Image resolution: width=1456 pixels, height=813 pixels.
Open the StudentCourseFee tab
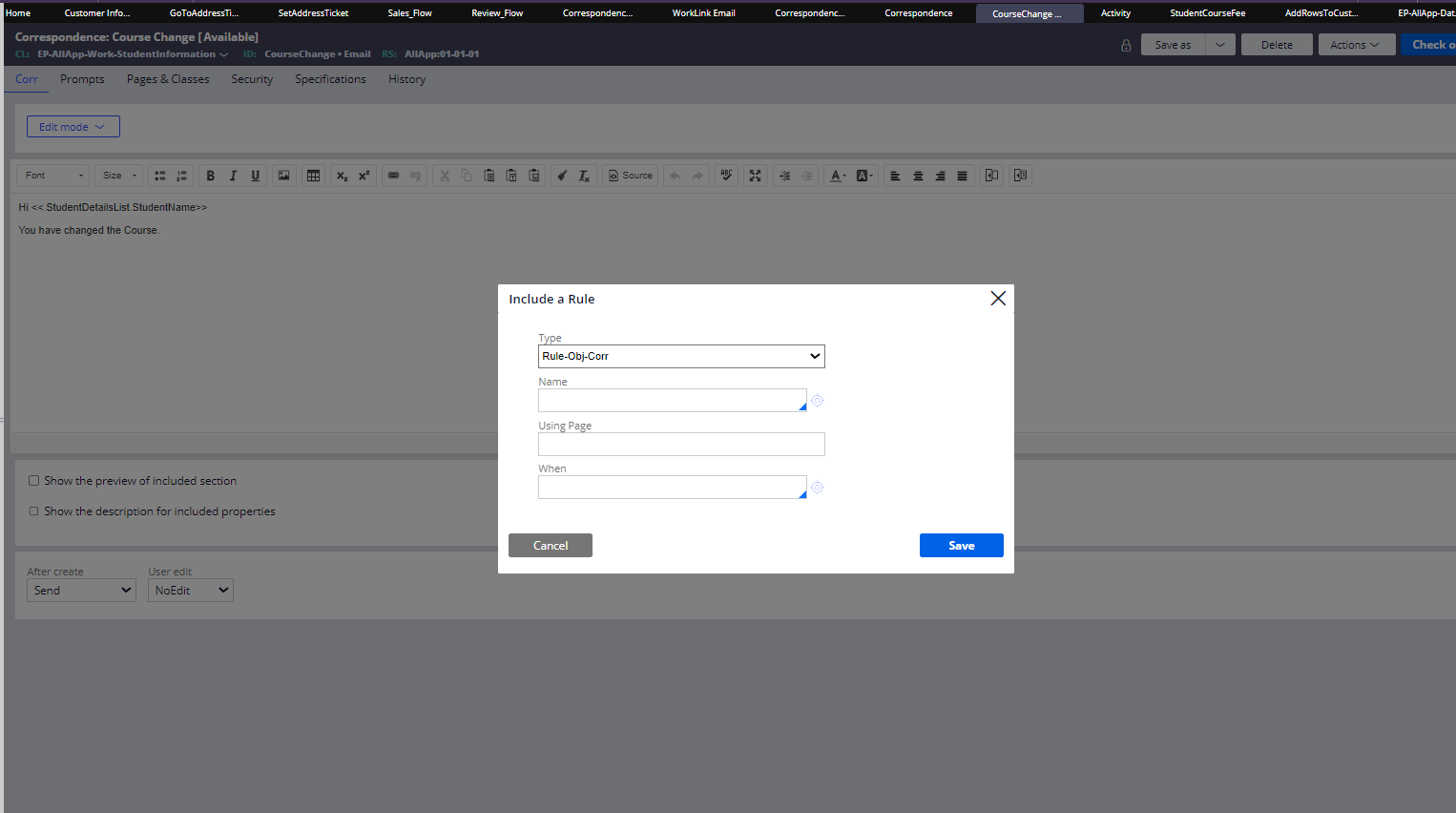coord(1207,13)
